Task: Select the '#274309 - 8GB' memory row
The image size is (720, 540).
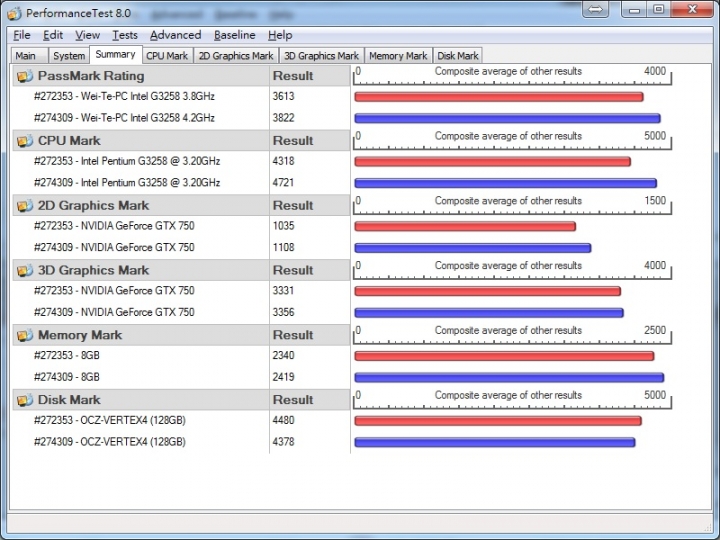Action: click(67, 377)
